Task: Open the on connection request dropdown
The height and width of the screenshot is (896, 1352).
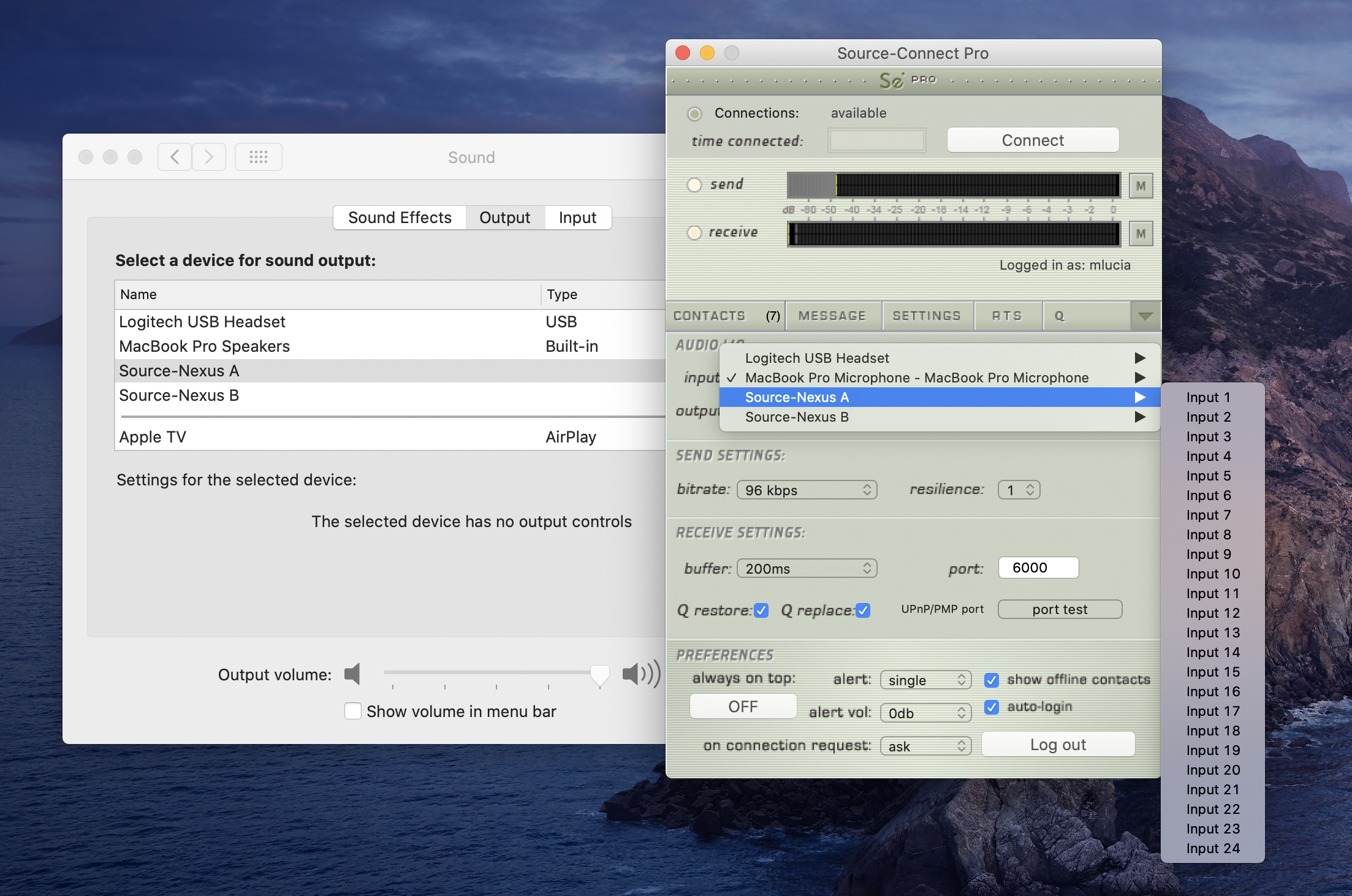Action: 925,746
